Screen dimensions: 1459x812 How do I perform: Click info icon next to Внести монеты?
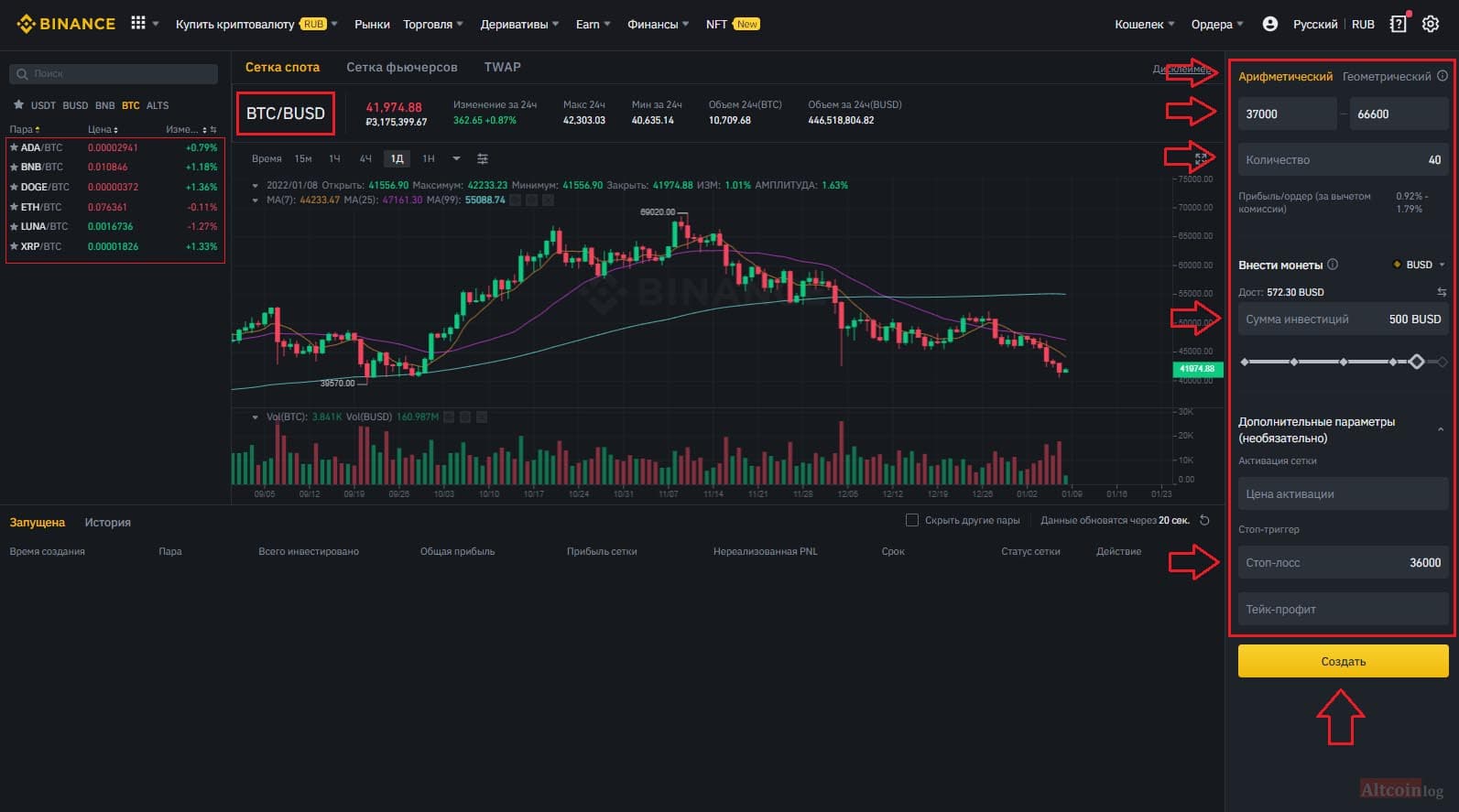point(1333,265)
